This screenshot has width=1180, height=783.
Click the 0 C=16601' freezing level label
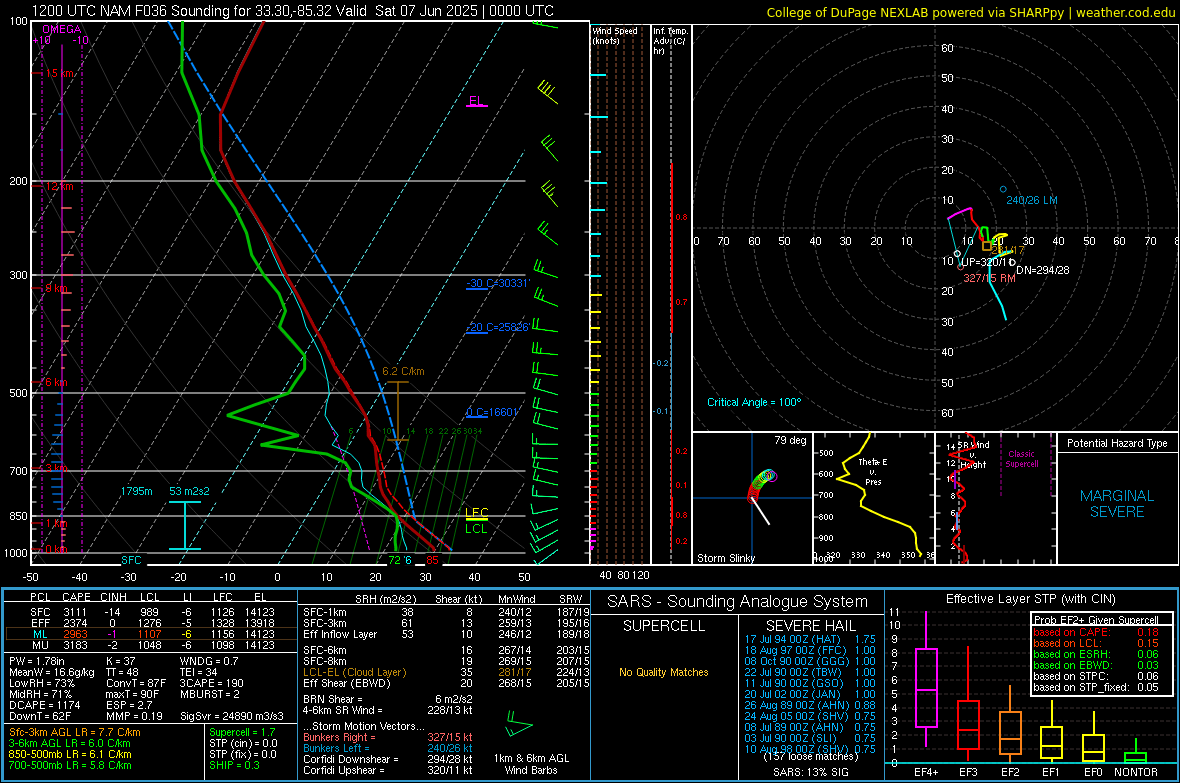[x=492, y=413]
